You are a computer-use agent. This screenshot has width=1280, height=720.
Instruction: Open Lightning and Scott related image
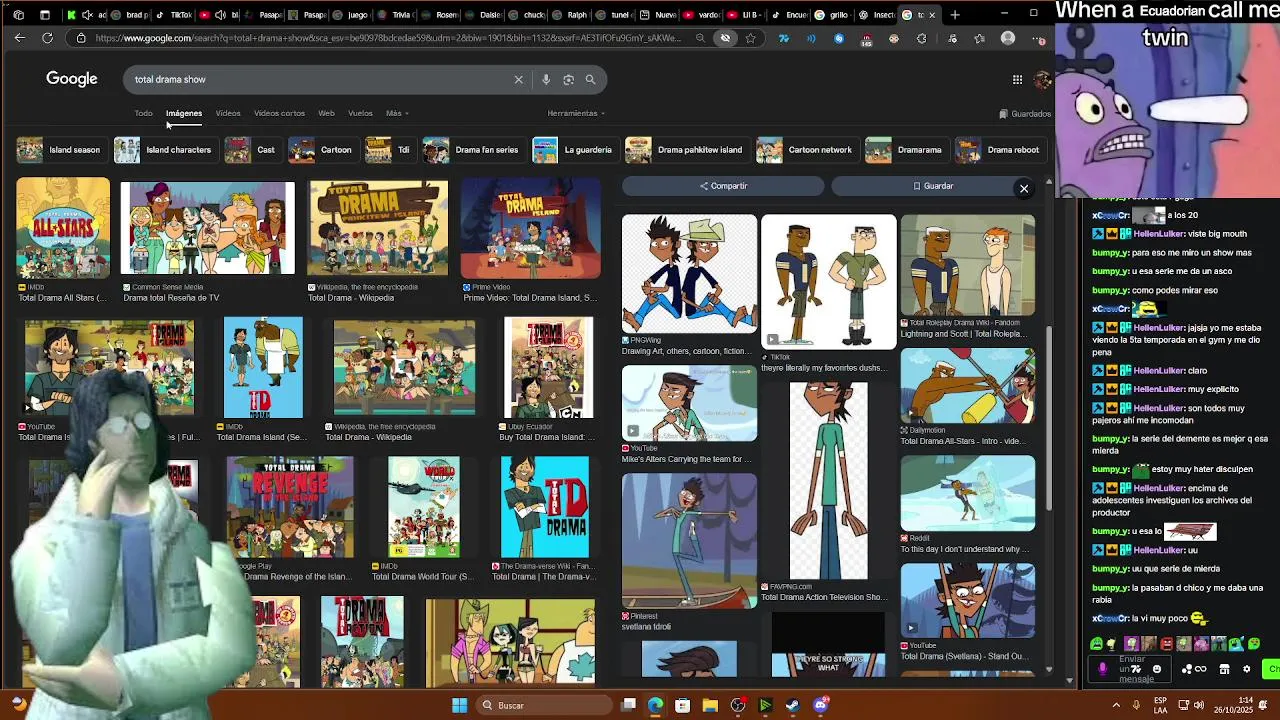point(968,266)
